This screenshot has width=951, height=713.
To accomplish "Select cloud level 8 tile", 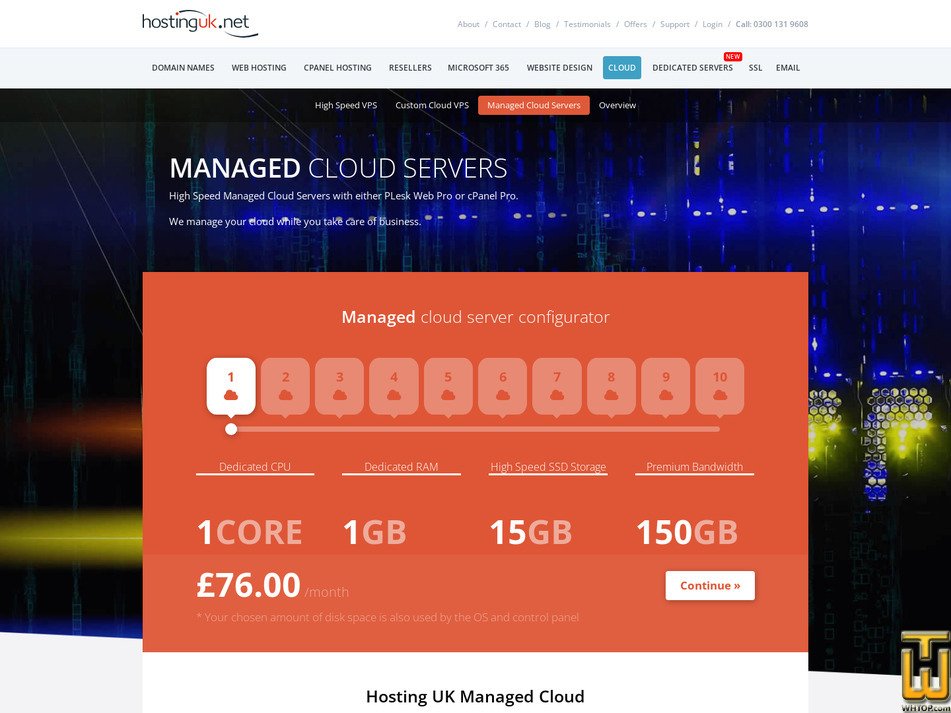I will [x=611, y=386].
